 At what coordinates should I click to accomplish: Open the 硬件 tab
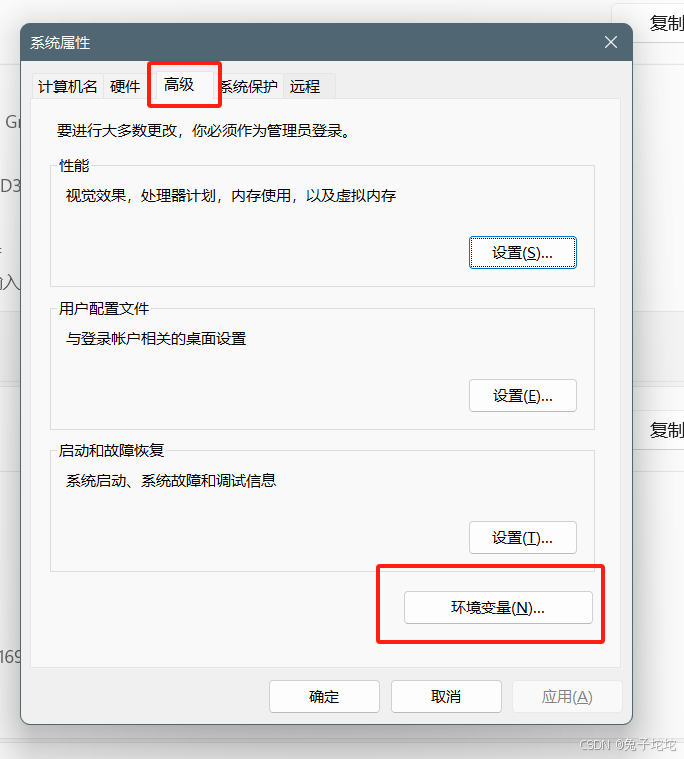tap(125, 87)
